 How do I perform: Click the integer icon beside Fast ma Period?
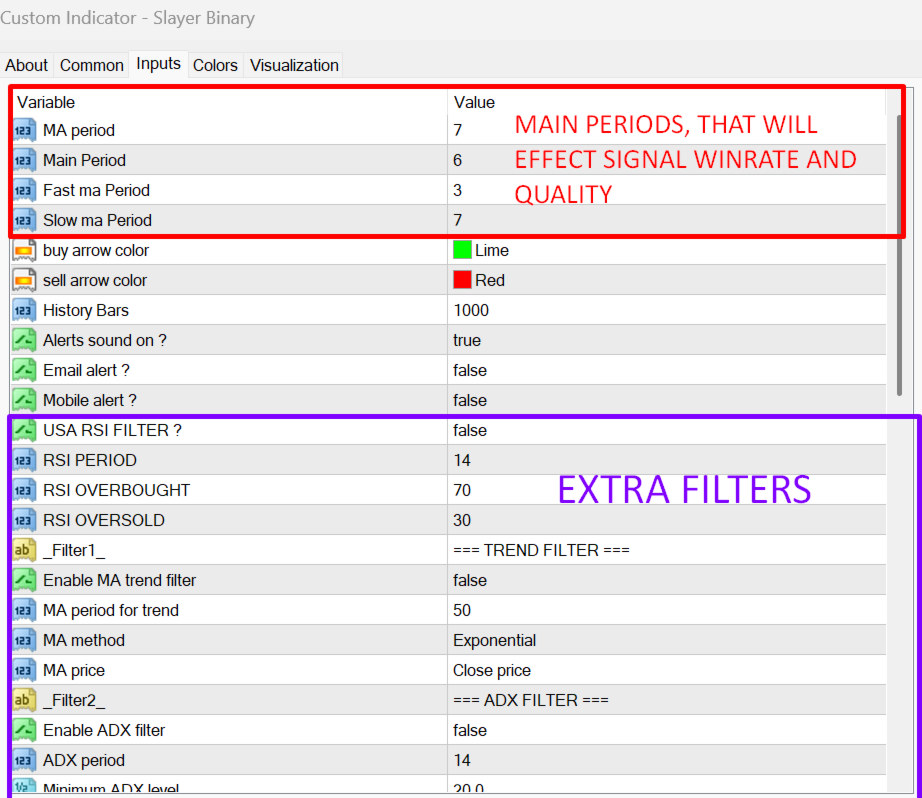24,191
